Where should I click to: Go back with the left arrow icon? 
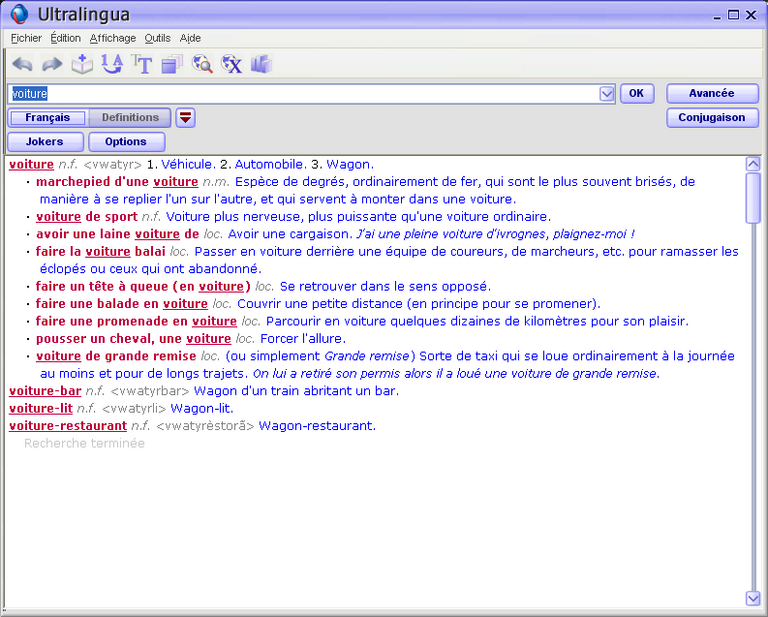click(22, 64)
